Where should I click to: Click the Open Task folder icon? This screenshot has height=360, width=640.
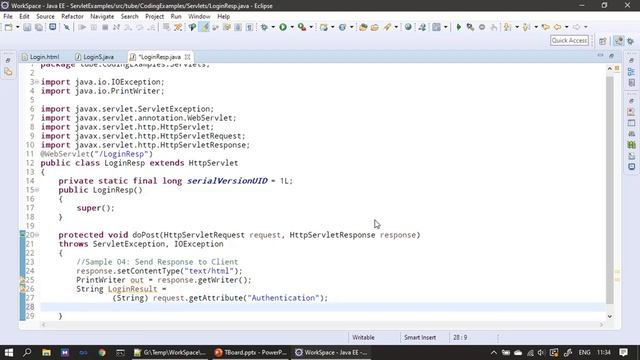pos(375,27)
